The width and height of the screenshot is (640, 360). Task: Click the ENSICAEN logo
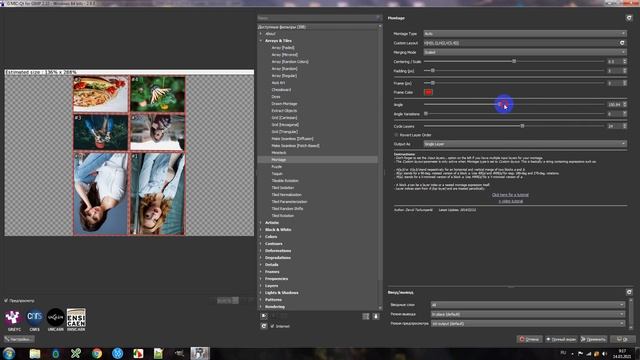pyautogui.click(x=76, y=318)
